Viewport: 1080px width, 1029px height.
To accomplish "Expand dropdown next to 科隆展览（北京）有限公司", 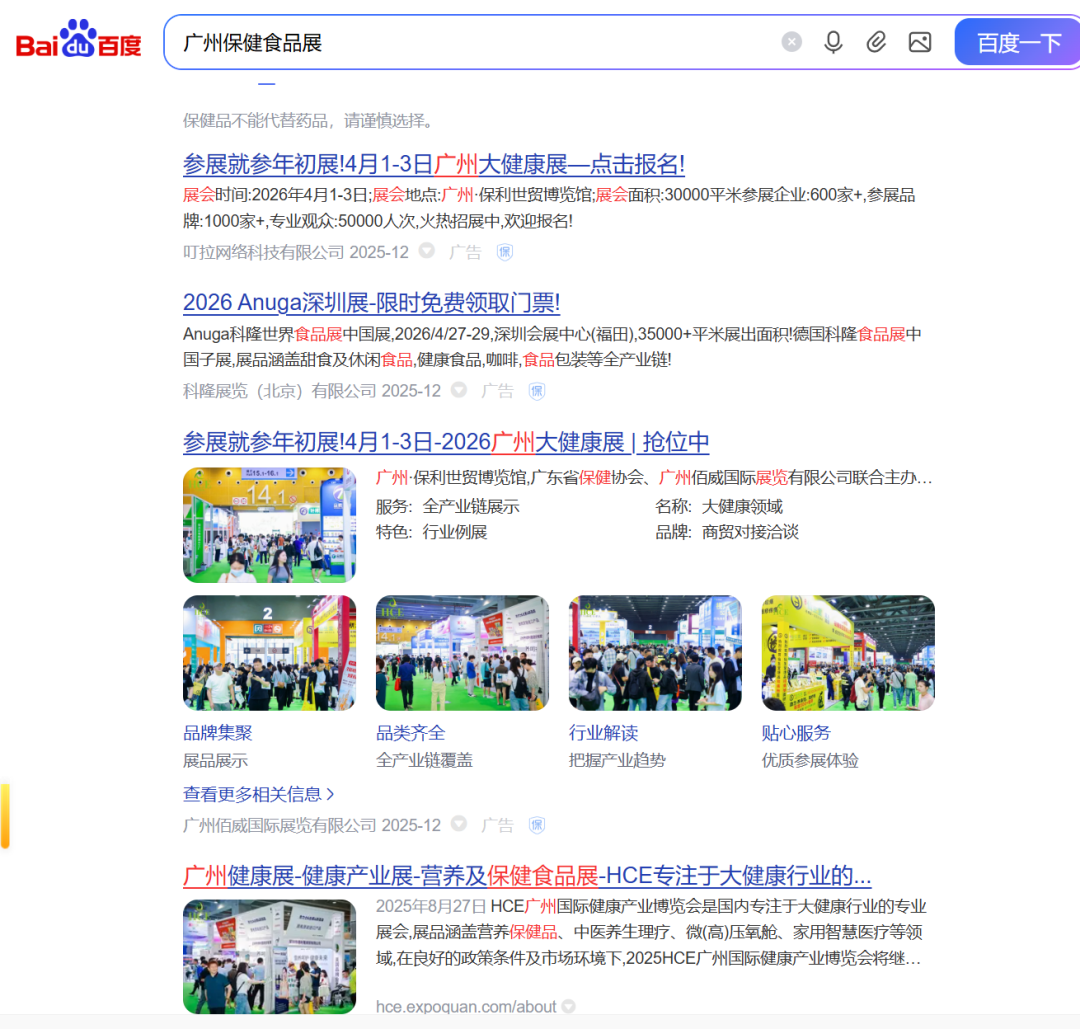I will [459, 390].
